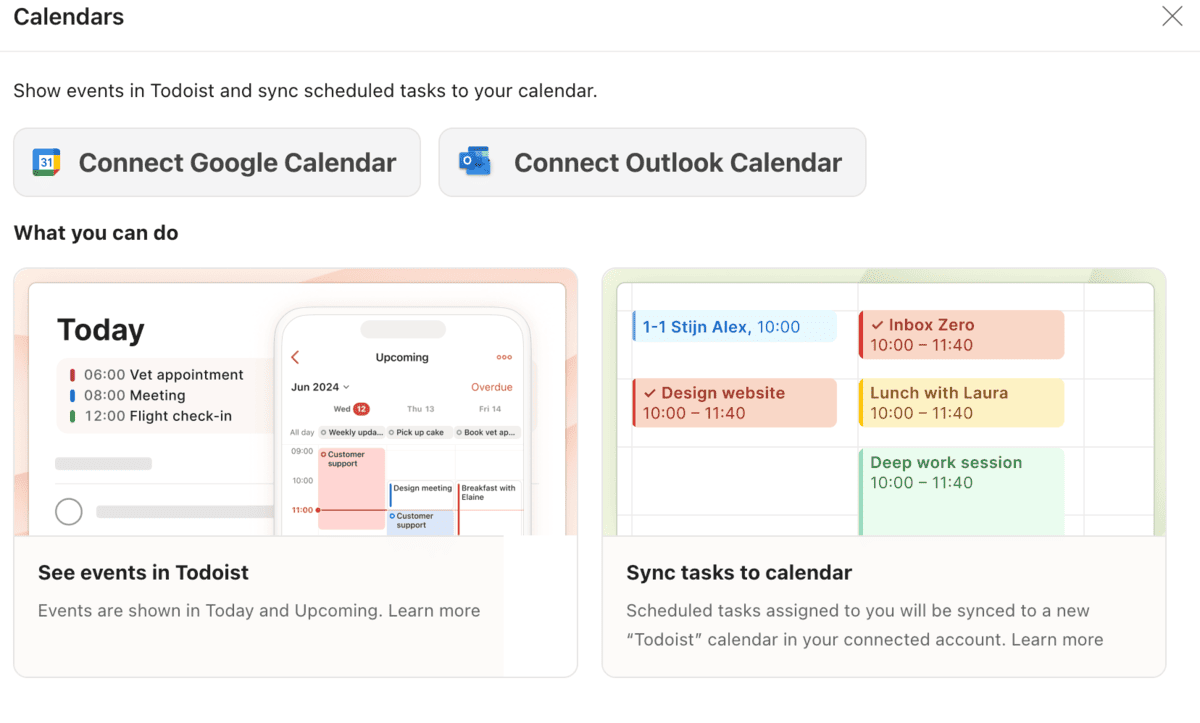The height and width of the screenshot is (723, 1200).
Task: Click Connect Google Calendar
Action: point(216,162)
